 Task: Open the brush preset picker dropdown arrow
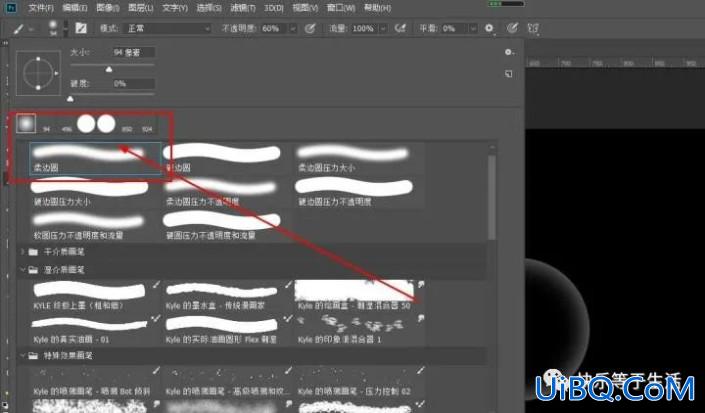click(66, 29)
